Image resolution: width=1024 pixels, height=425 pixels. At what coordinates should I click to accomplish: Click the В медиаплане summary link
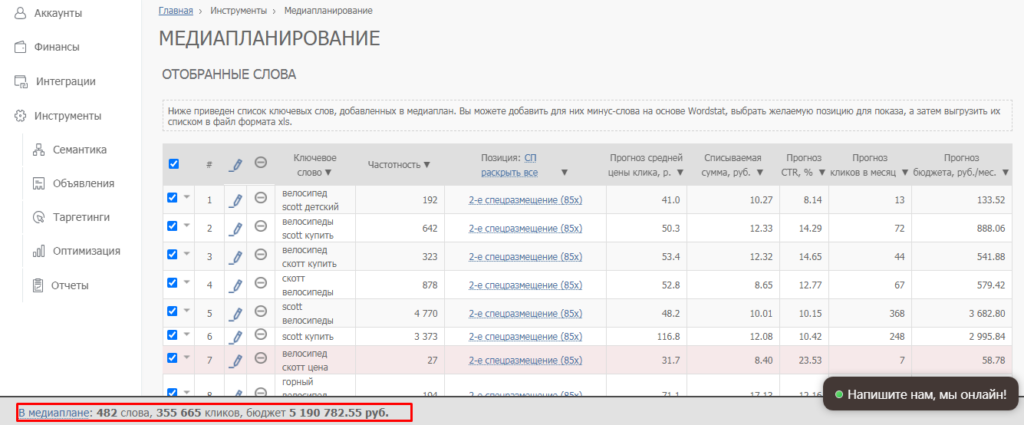pyautogui.click(x=54, y=412)
